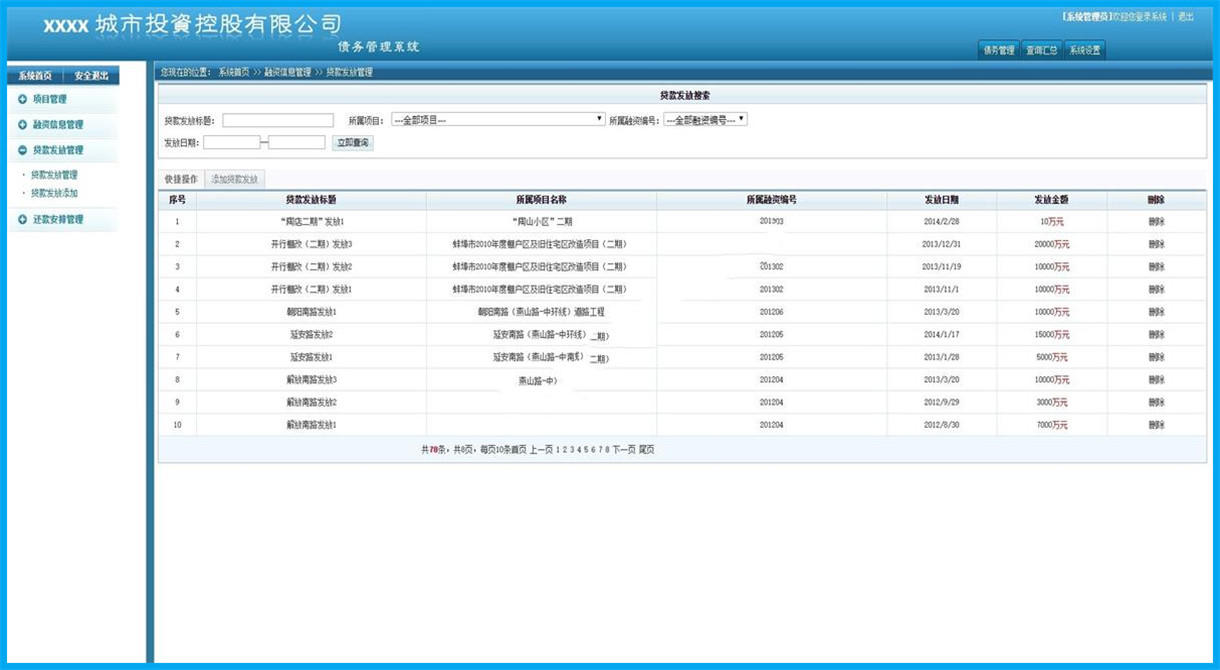Open 贷款发放管理 submenu link

pos(54,175)
